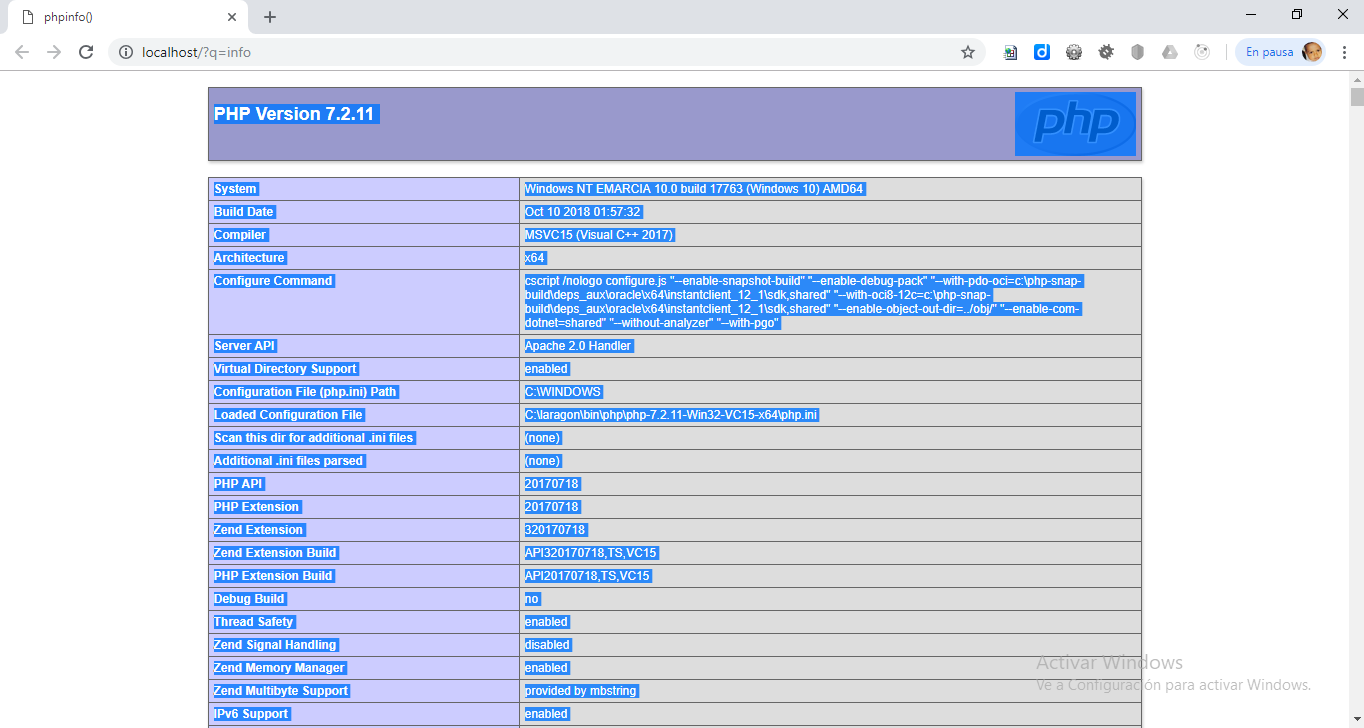Click the dark cog extension icon
Viewport: 1364px width, 728px height.
[1106, 52]
